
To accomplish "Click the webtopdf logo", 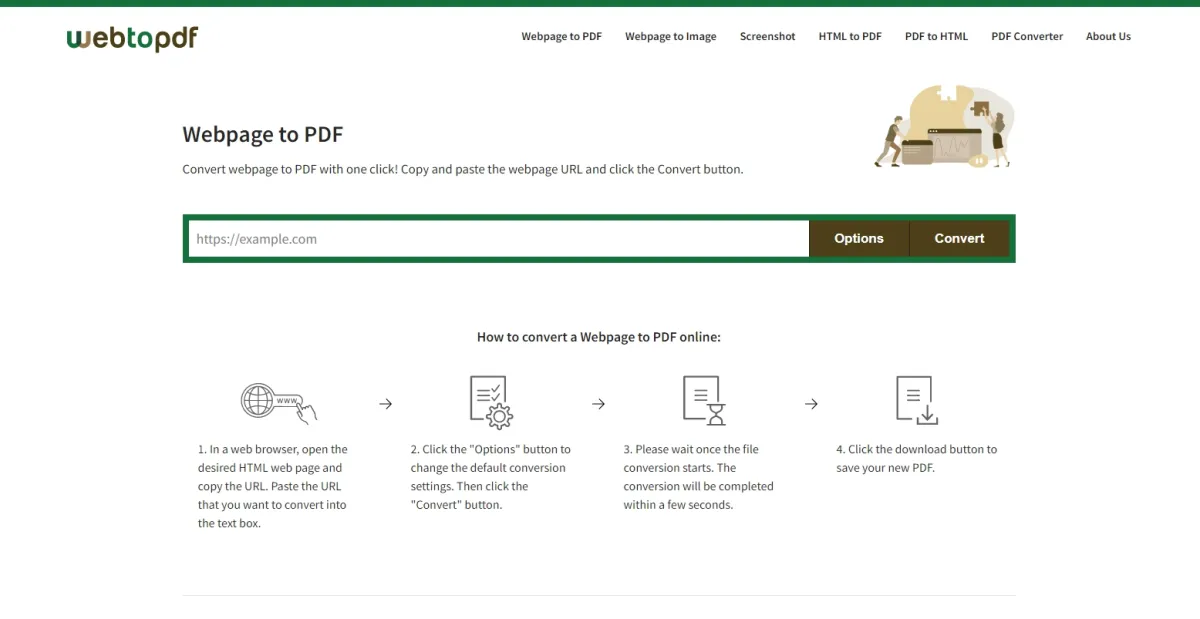I will [x=132, y=38].
